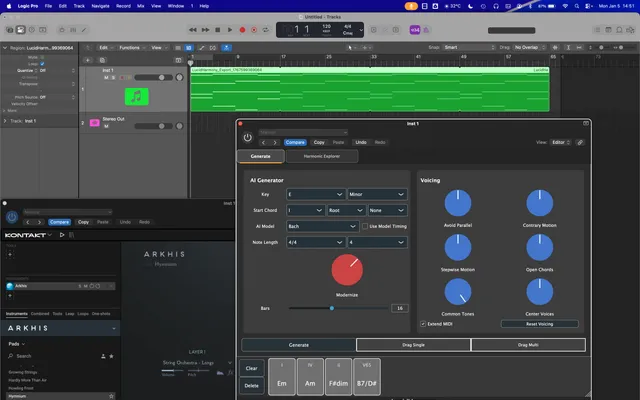Toggle the Cycle loop button in transport
640x400 pixels.
(x=266, y=30)
